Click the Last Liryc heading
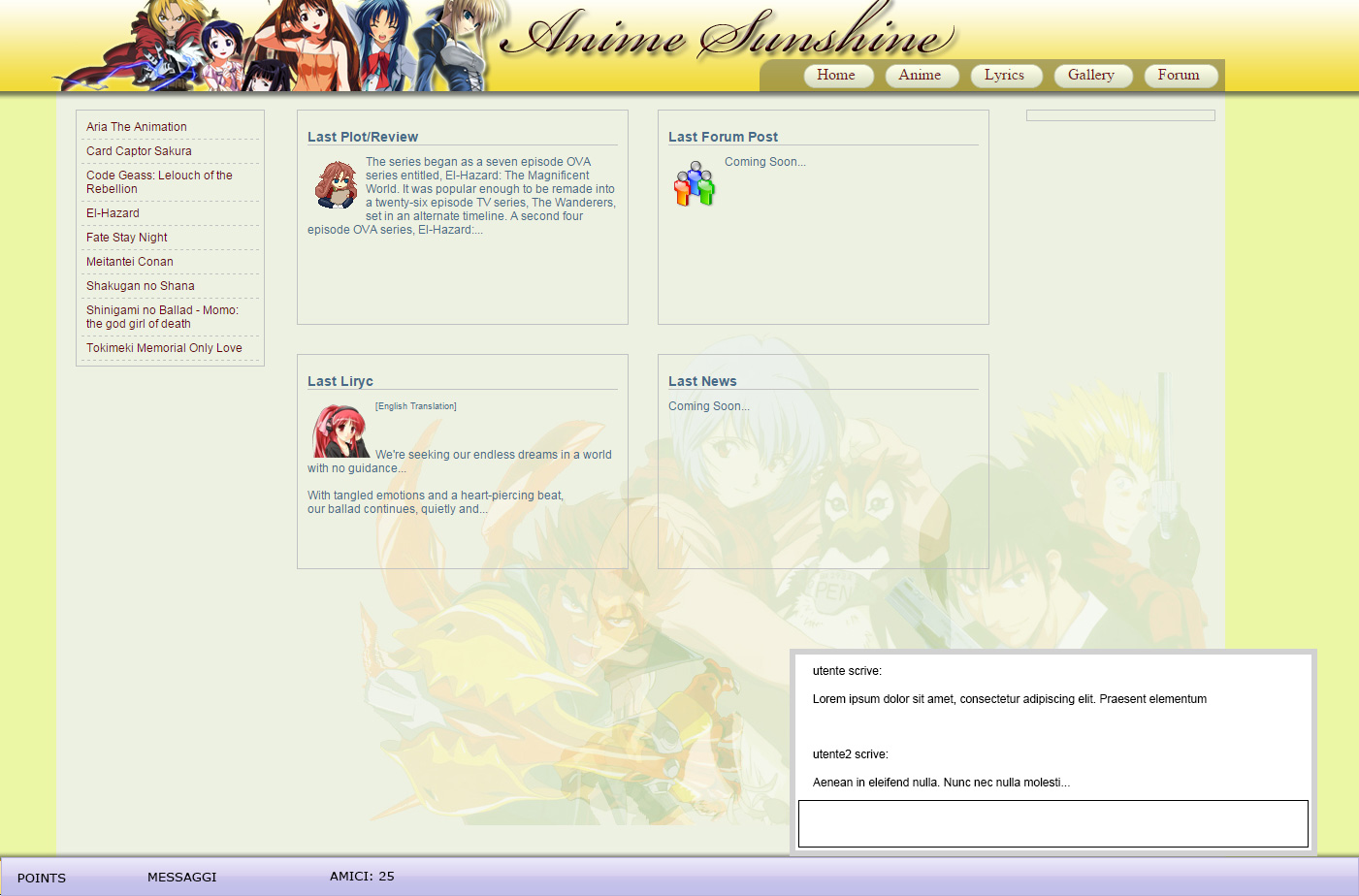The height and width of the screenshot is (896, 1359). pos(340,381)
